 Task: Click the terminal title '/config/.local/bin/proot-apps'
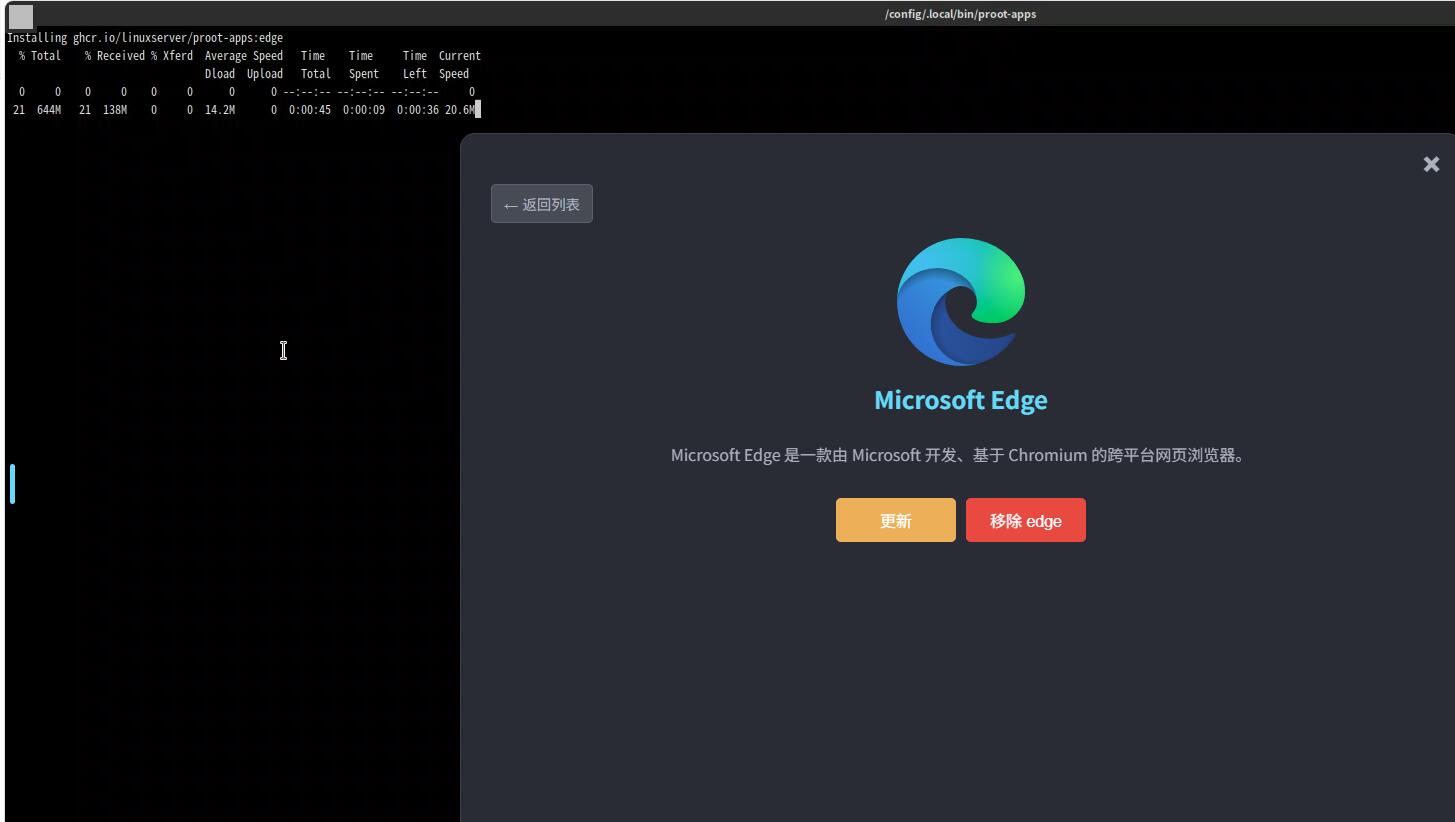coord(960,14)
